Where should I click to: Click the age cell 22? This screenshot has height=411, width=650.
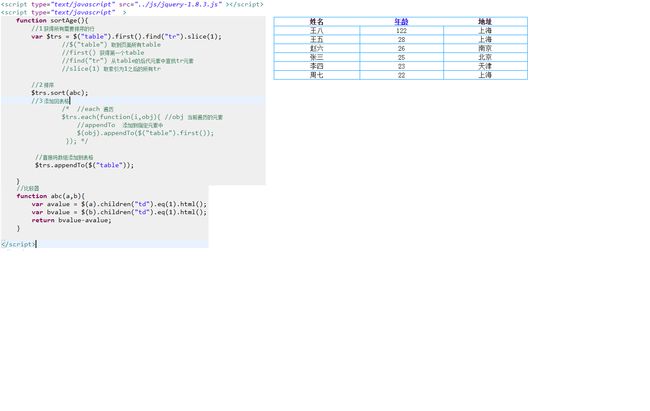pyautogui.click(x=401, y=75)
